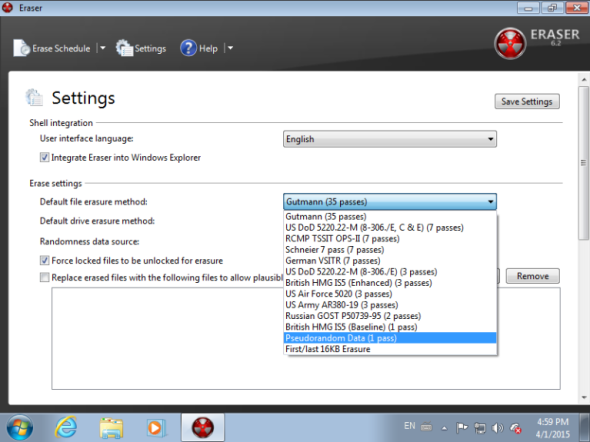Select First/last 16KB Erasure
Image resolution: width=590 pixels, height=442 pixels.
(390, 349)
